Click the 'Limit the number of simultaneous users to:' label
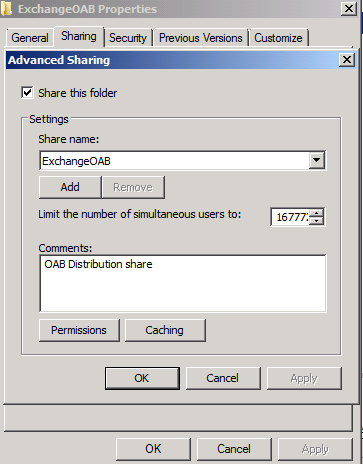Image resolution: width=363 pixels, height=464 pixels. coord(139,214)
